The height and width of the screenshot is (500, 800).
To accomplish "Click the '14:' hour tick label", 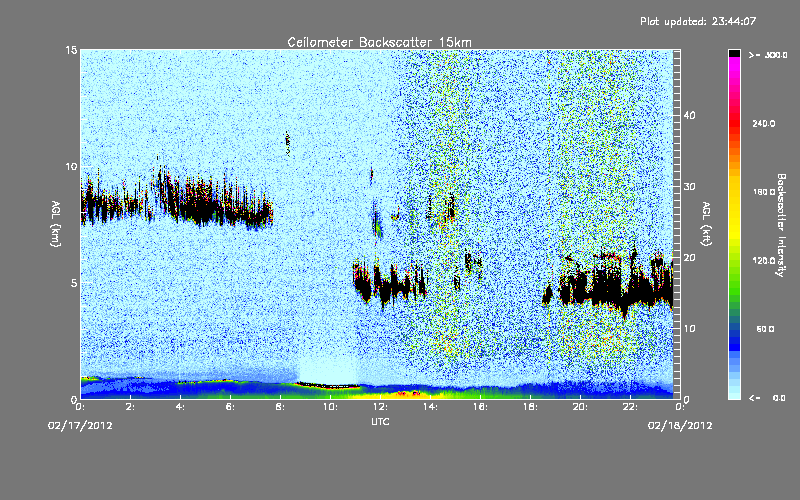I will (430, 407).
